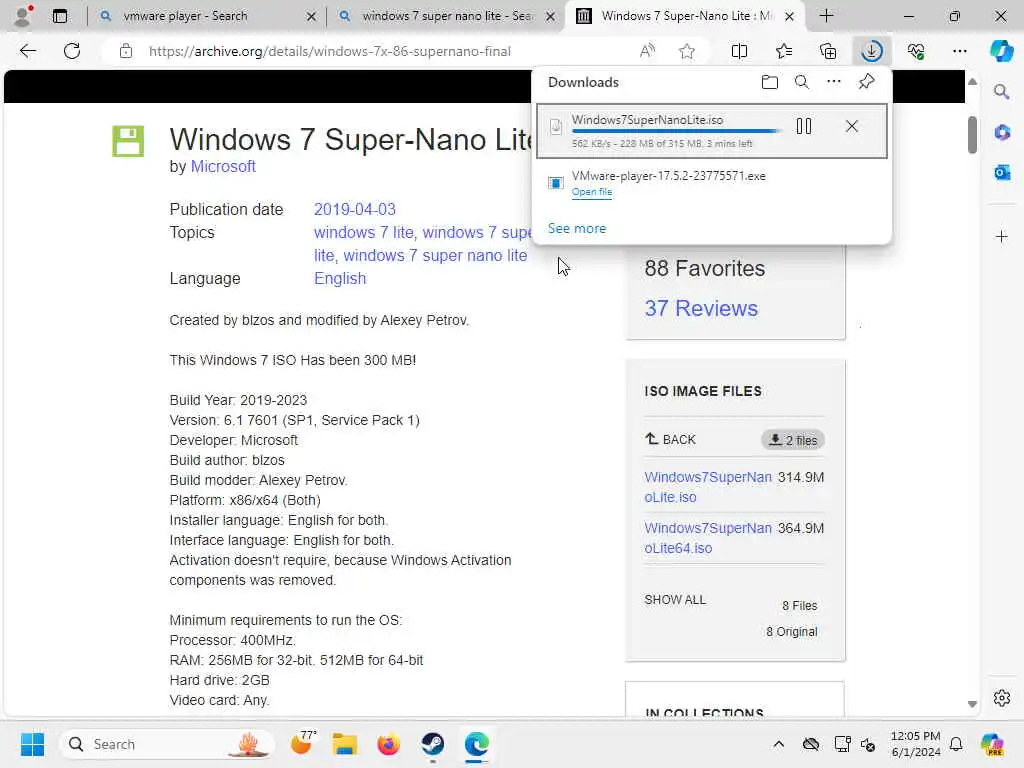This screenshot has width=1024, height=768.
Task: Open downloads folder icon in Downloads panel
Action: point(770,82)
